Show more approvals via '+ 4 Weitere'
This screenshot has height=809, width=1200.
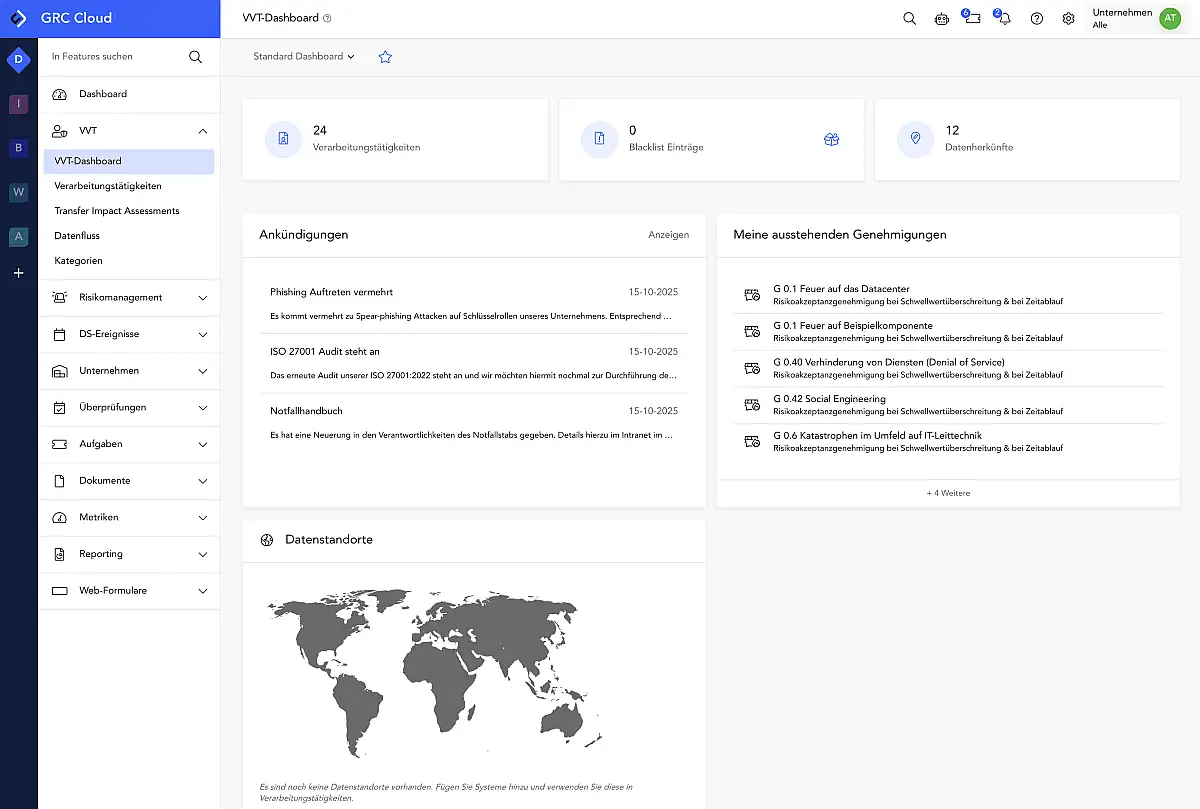pos(947,493)
